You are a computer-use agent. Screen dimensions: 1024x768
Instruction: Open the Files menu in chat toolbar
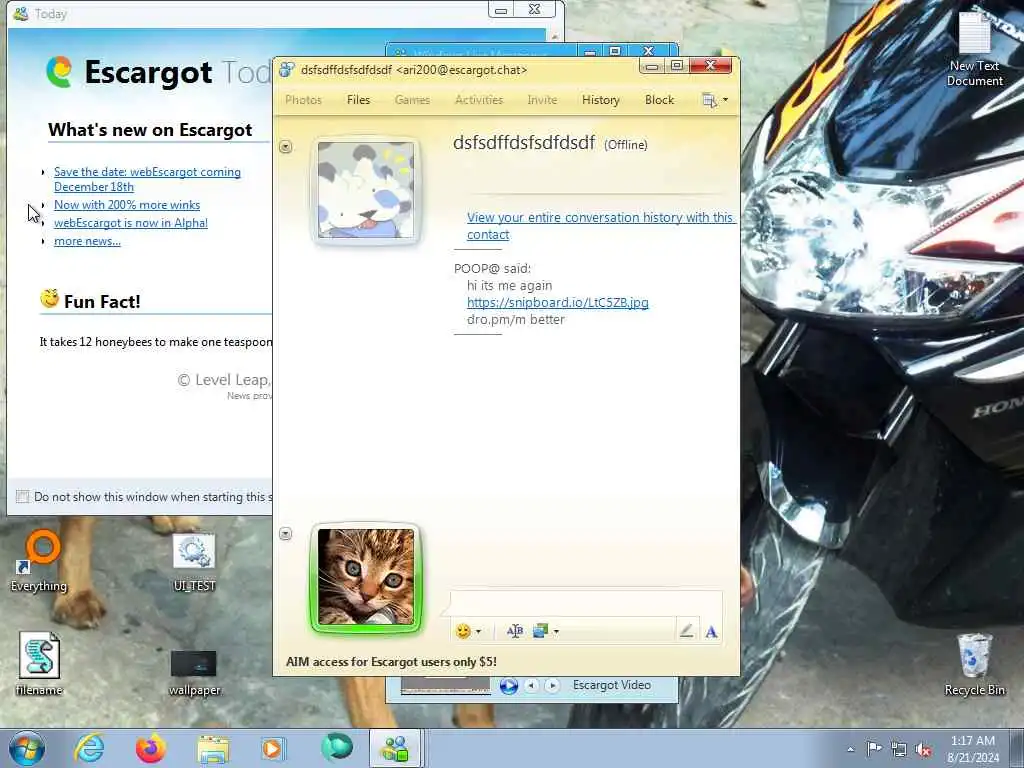pos(358,100)
